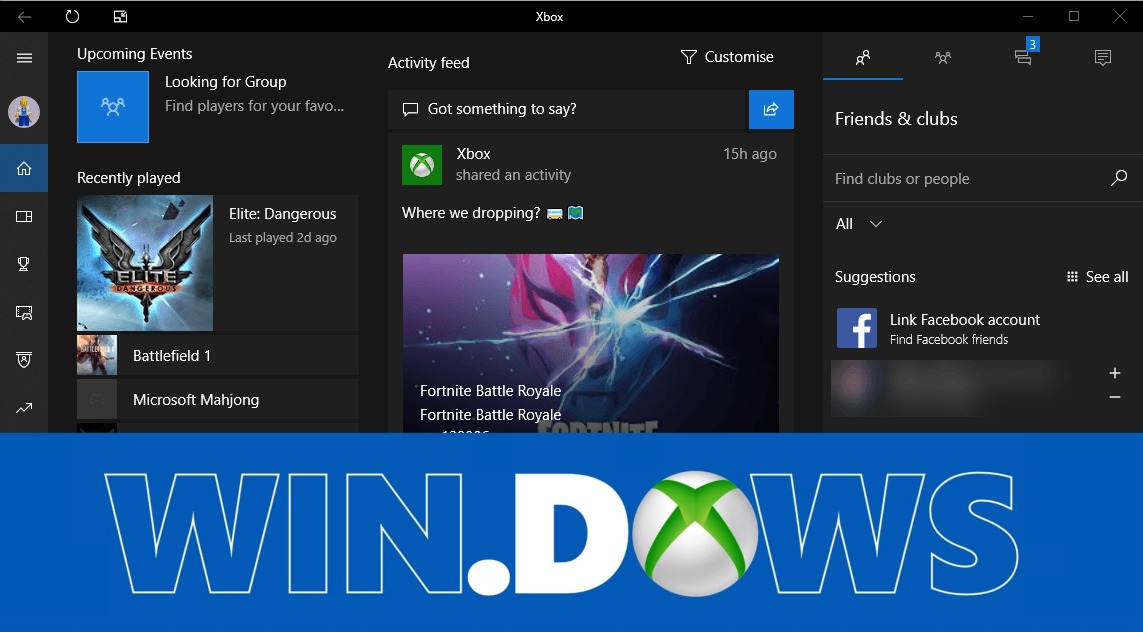Open the Clubs shield icon
Viewport: 1143px width, 632px height.
click(x=24, y=359)
